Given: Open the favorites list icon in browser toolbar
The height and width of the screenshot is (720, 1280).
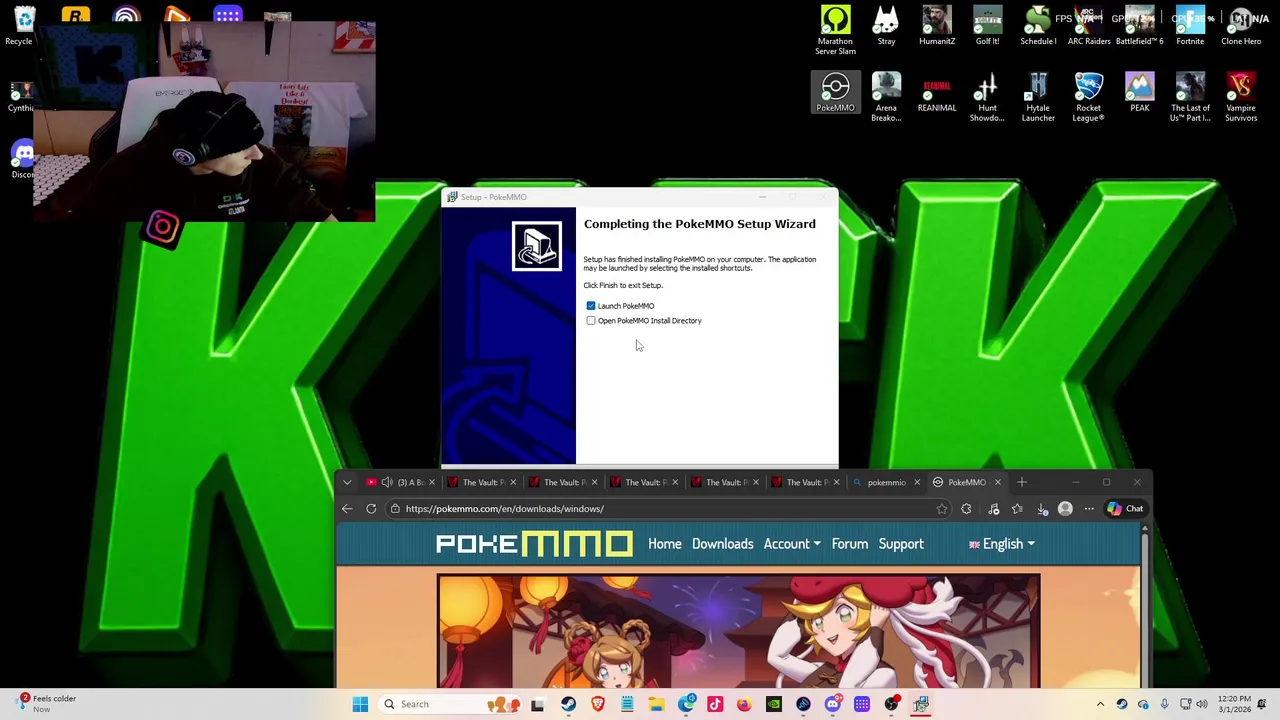Looking at the screenshot, I should tap(1017, 509).
